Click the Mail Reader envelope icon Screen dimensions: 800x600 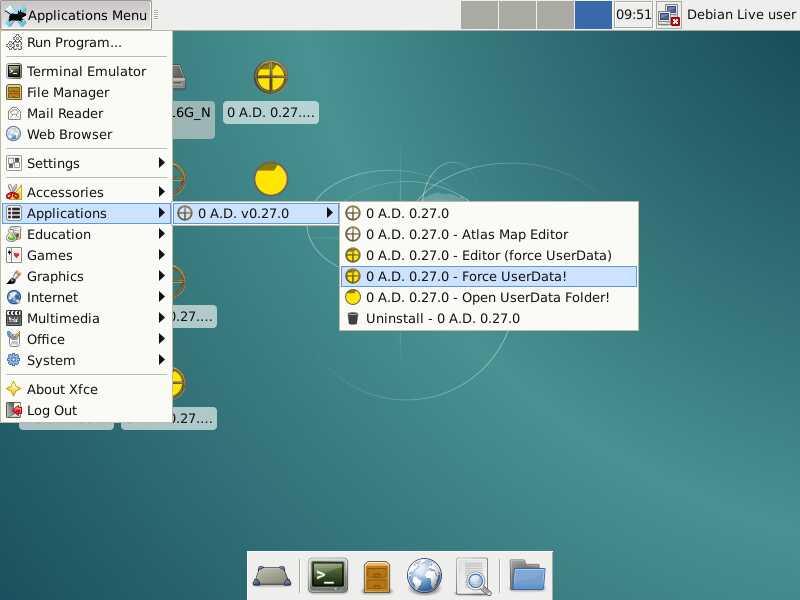click(14, 113)
